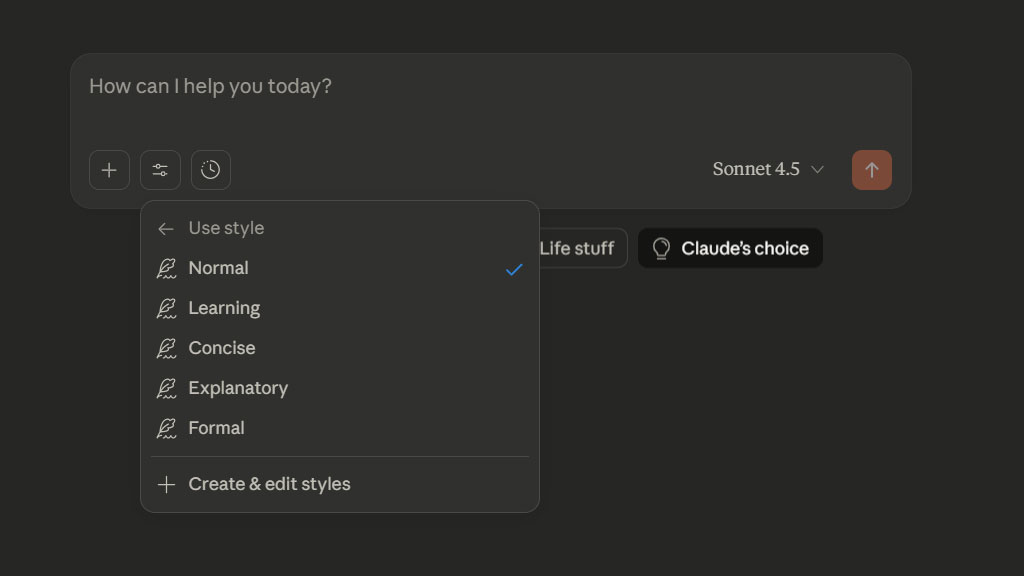Click the lightbulb icon in Claude's choice
This screenshot has height=576, width=1024.
661,248
